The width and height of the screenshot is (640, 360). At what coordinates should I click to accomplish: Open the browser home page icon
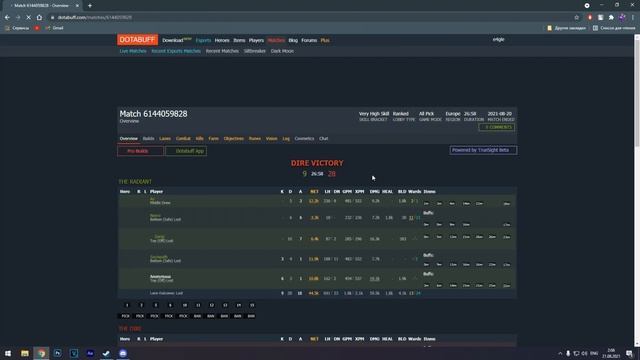coord(39,18)
